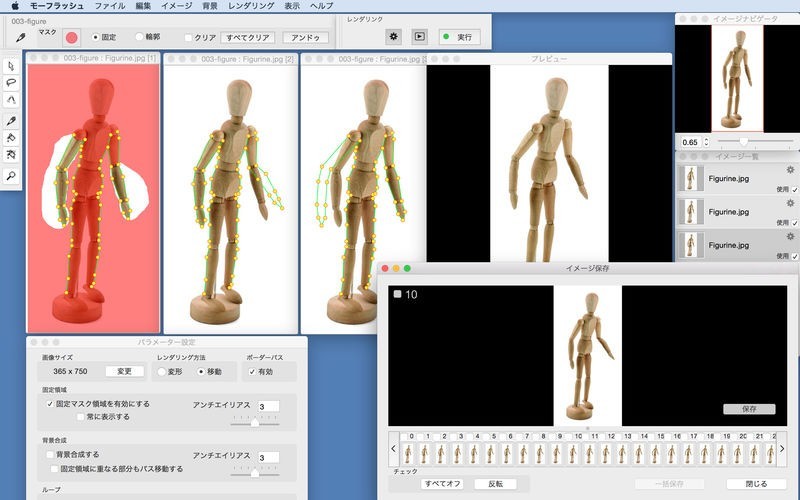Toggle 固定マスク領域を有効にする checkbox
Image resolution: width=800 pixels, height=500 pixels.
[50, 404]
